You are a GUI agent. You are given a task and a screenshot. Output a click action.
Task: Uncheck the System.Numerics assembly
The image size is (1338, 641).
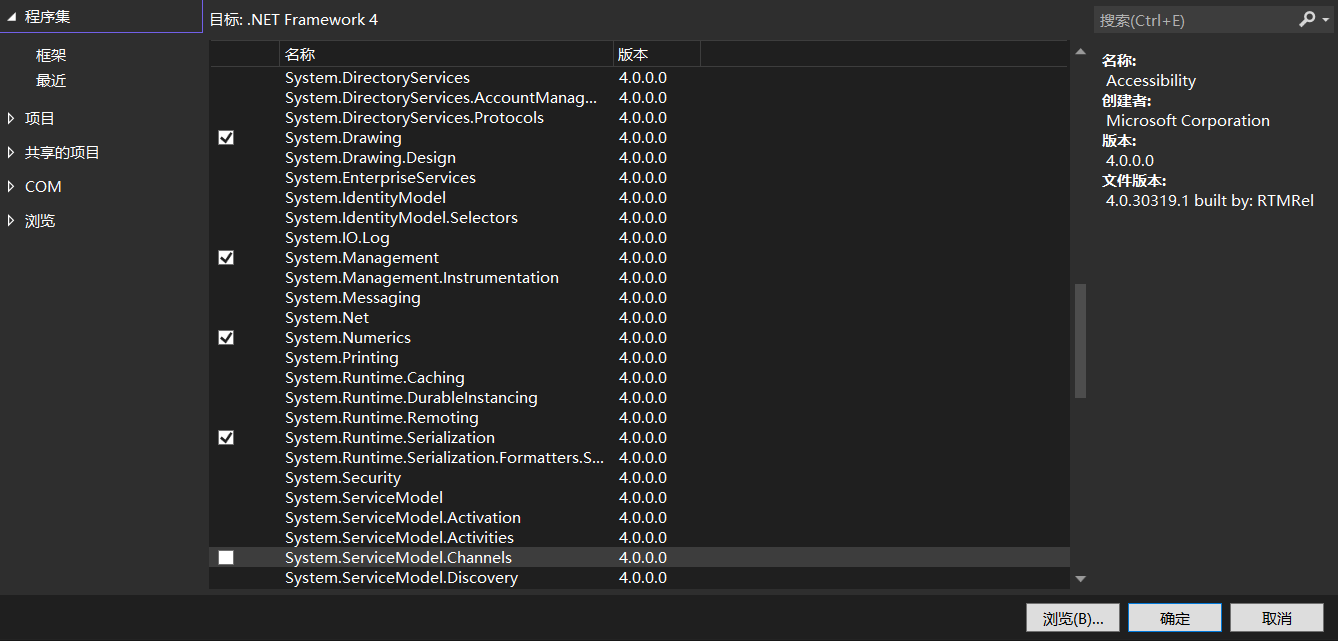tap(226, 337)
